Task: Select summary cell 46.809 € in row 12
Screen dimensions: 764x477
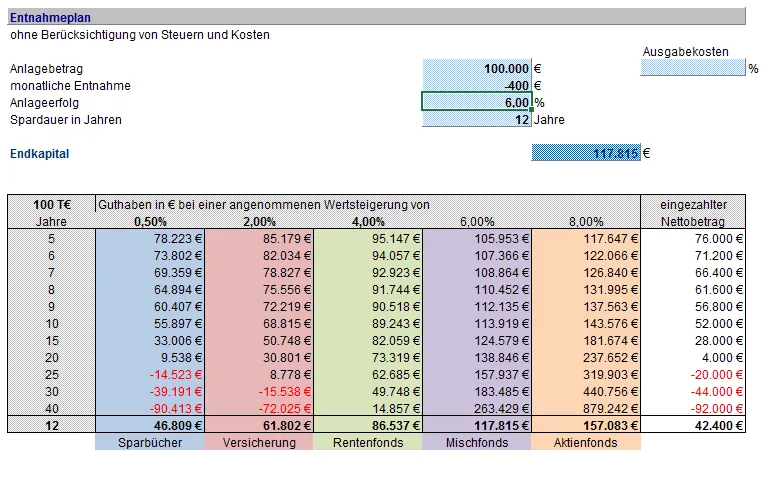Action: 150,425
